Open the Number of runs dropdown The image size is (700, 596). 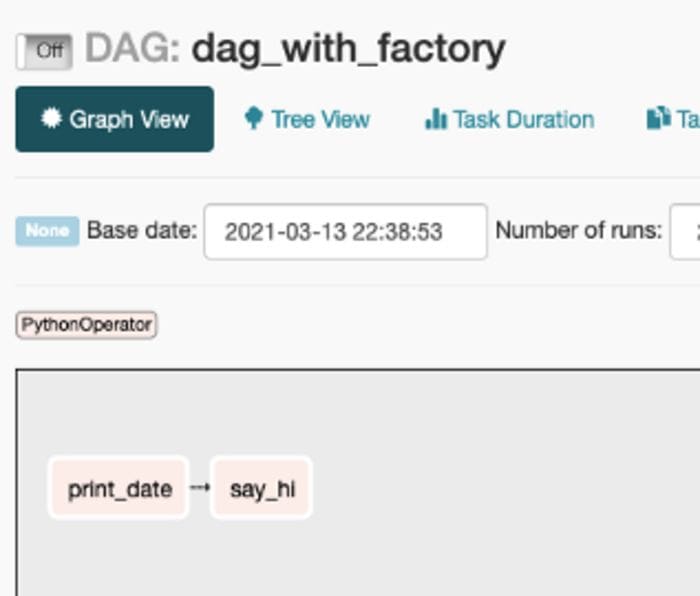coord(685,232)
